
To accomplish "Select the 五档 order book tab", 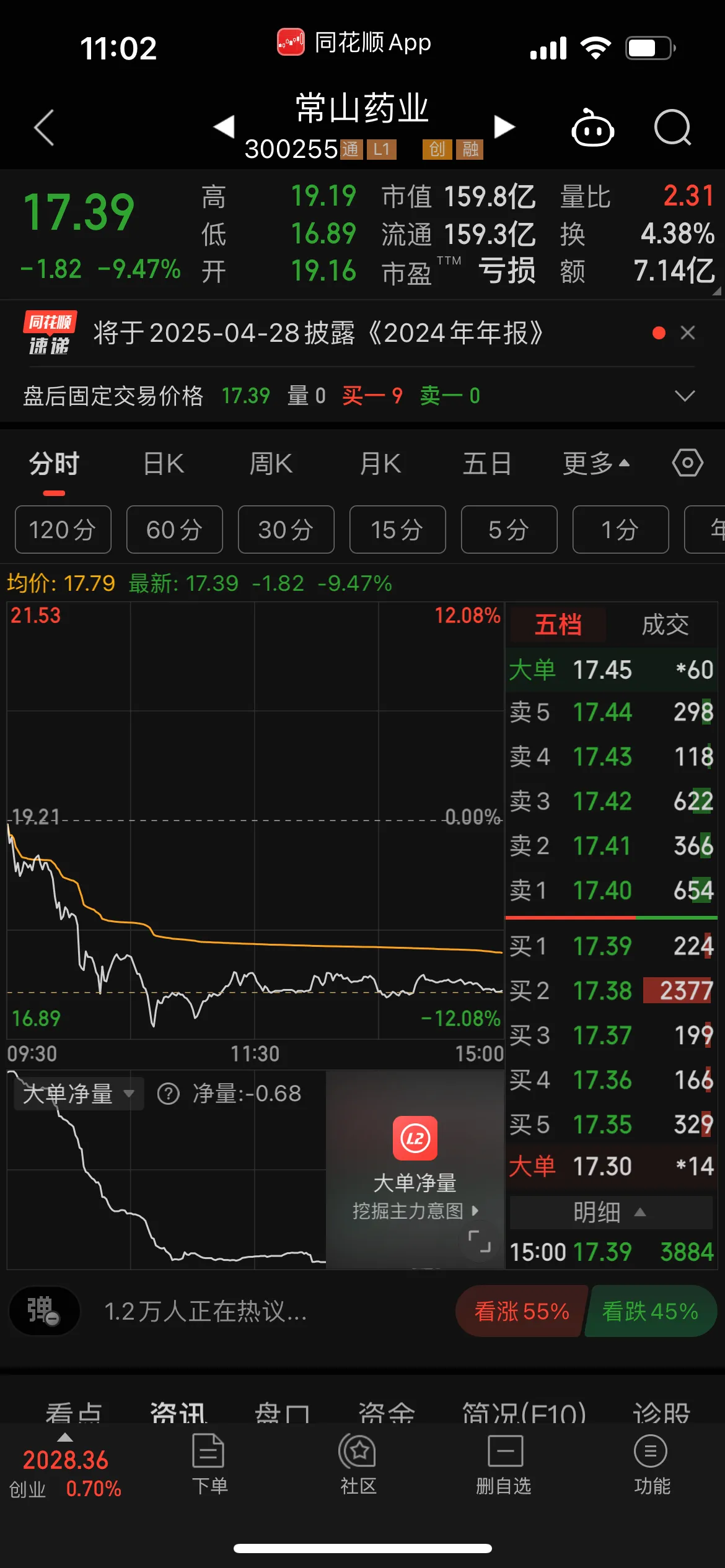I will (x=558, y=624).
